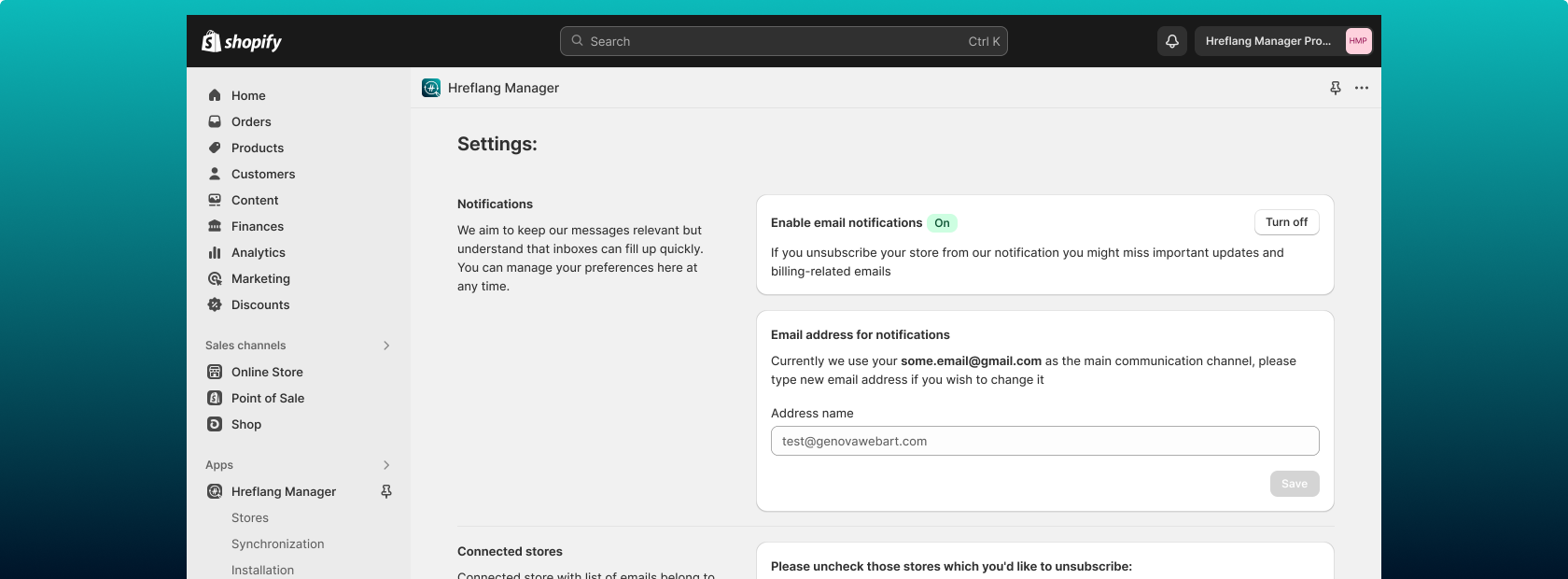
Task: Open Point of Sale channel
Action: click(x=268, y=398)
